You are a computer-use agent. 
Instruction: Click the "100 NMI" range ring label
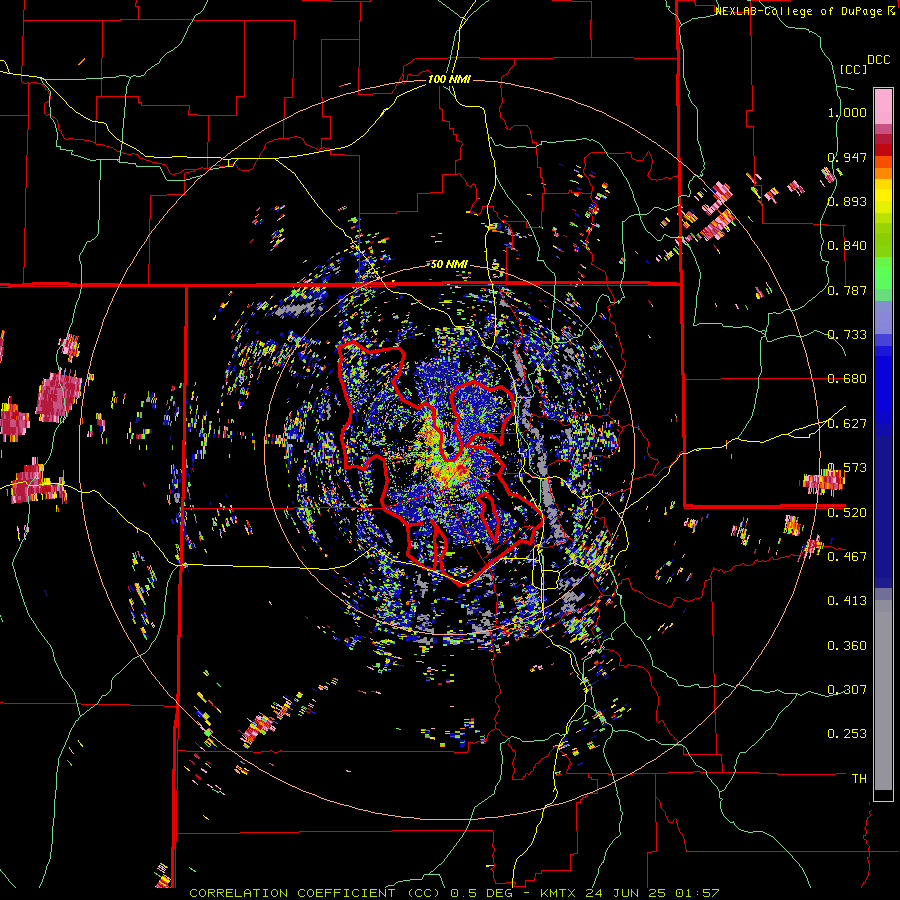[x=449, y=79]
